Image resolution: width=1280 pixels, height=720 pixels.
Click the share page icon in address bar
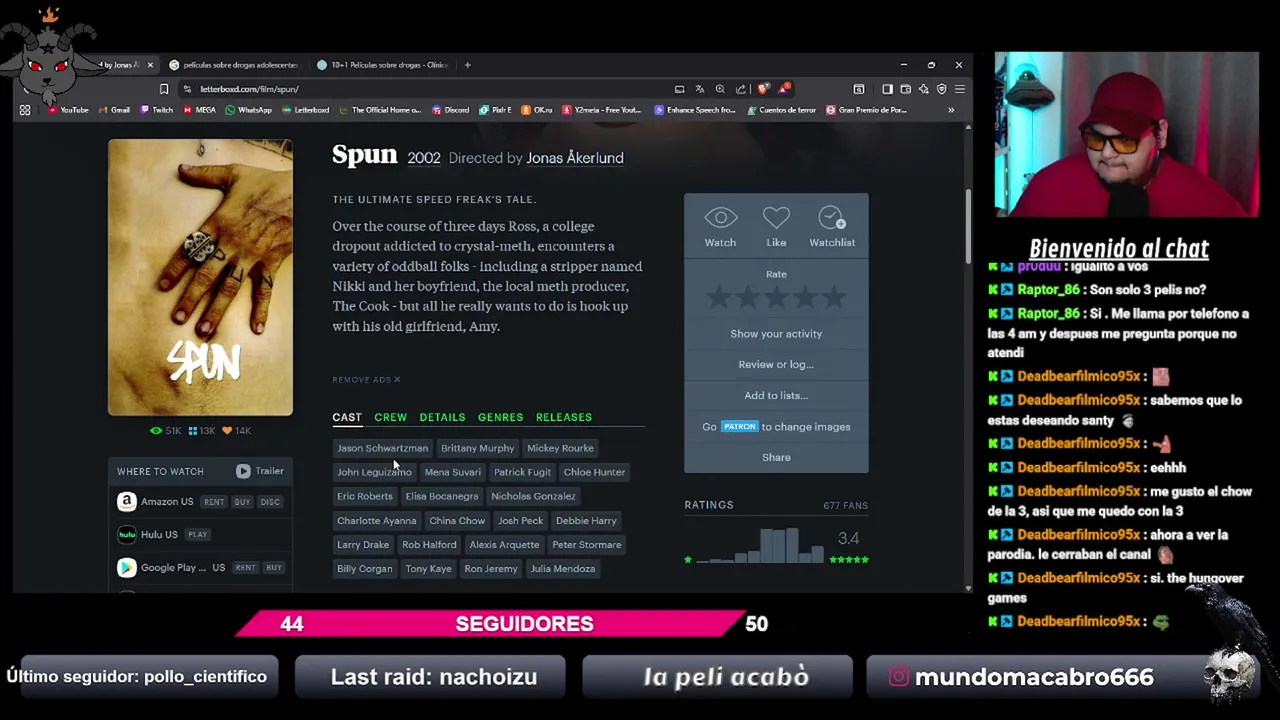(740, 89)
